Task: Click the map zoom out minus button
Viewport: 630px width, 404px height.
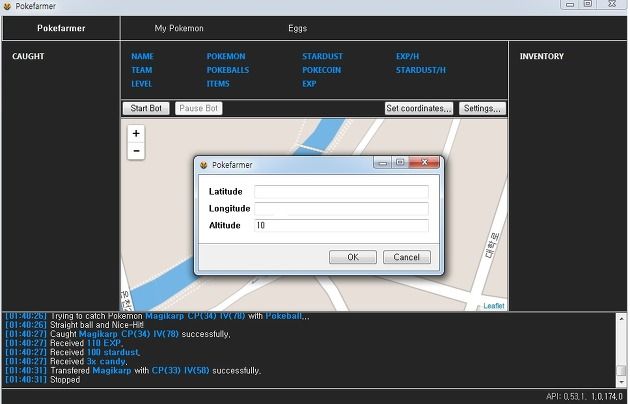Action: [x=136, y=151]
